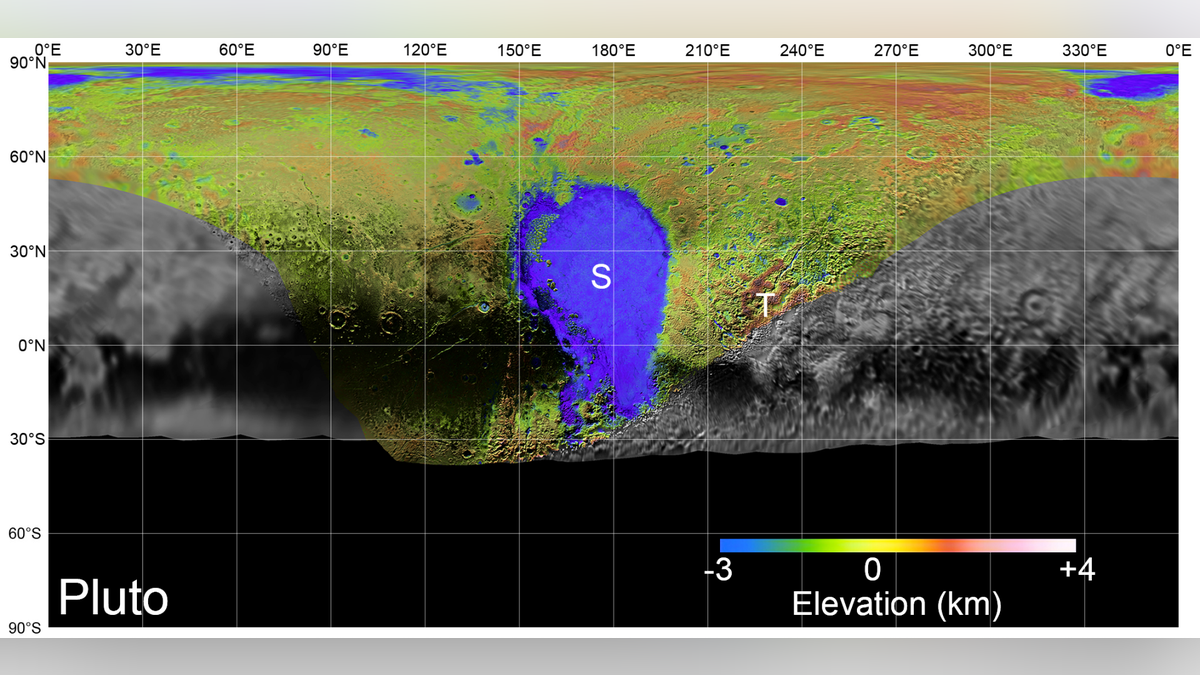
Task: Click the "Elevation (km)" legend label
Action: point(896,603)
